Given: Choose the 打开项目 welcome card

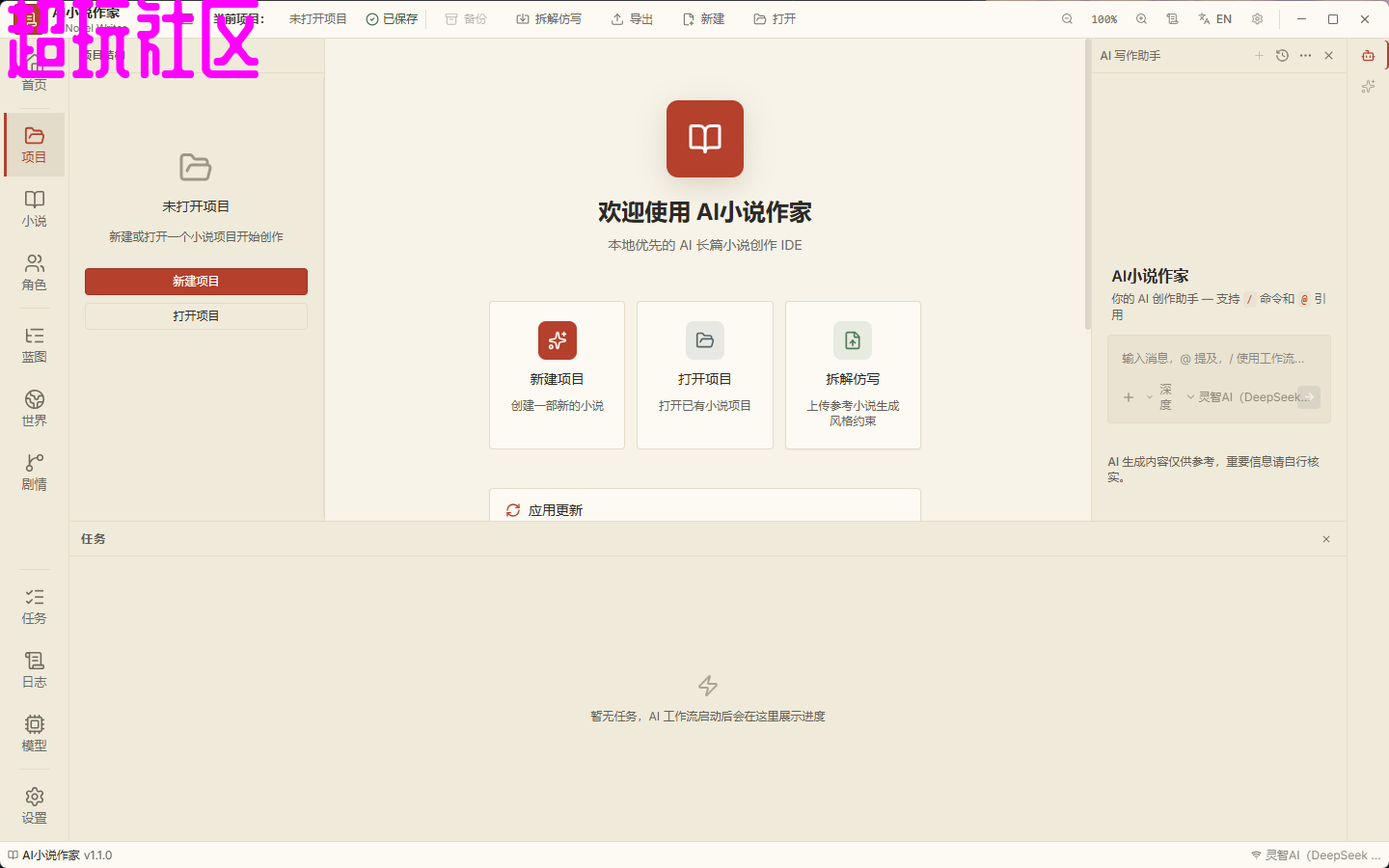Looking at the screenshot, I should coord(705,375).
